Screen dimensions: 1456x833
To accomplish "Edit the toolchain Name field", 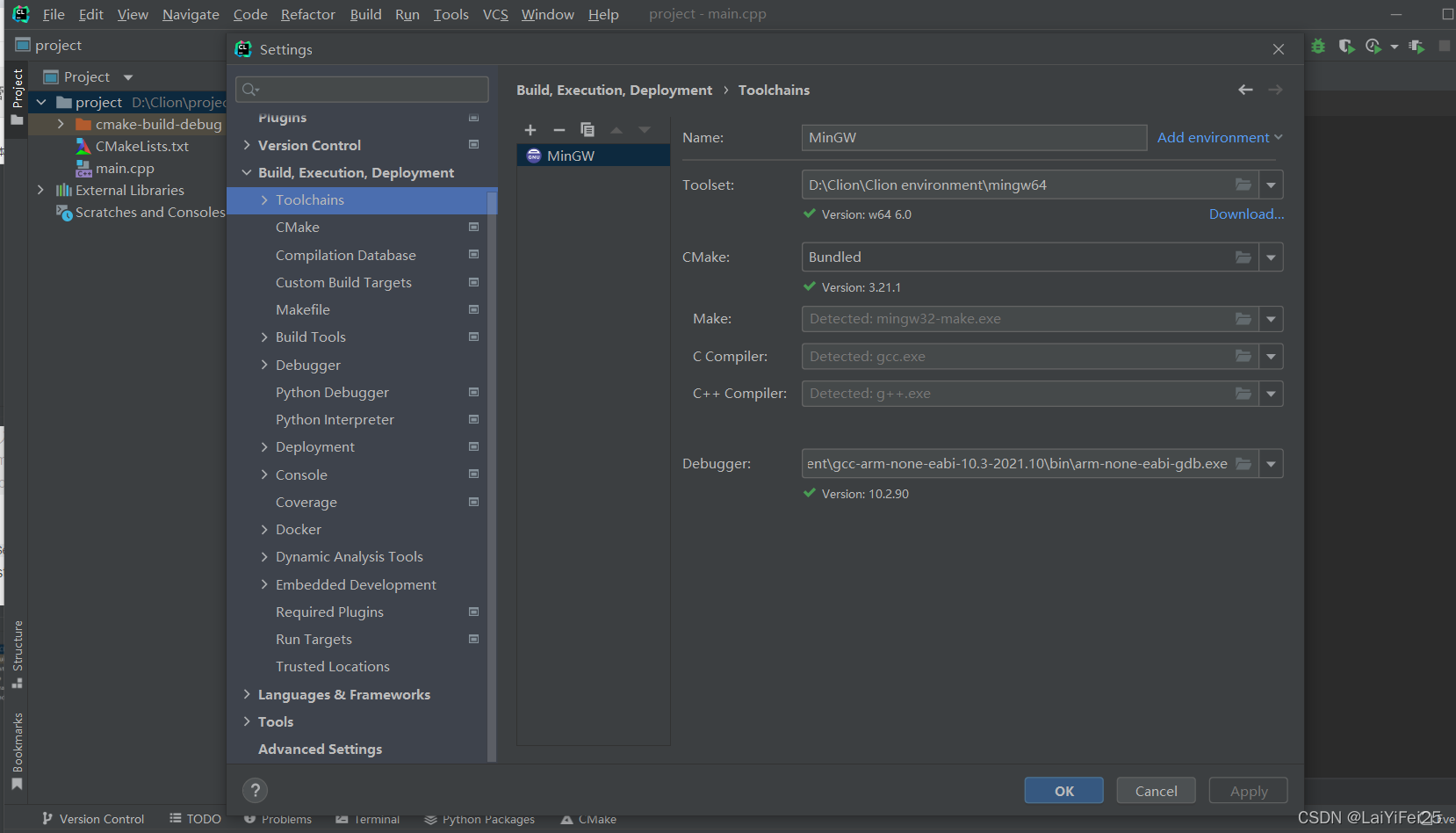I will pos(974,137).
